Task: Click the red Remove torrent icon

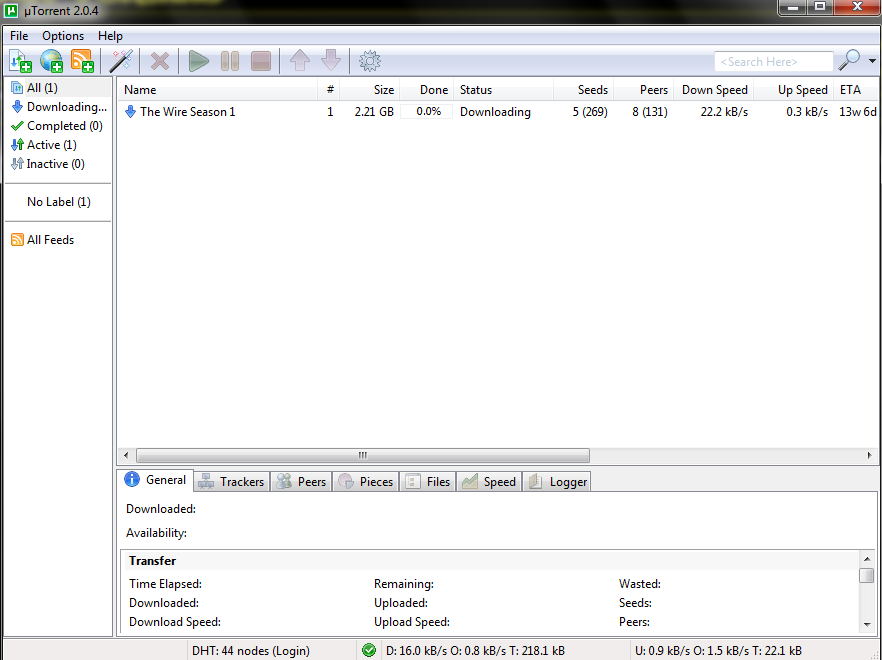Action: 159,61
